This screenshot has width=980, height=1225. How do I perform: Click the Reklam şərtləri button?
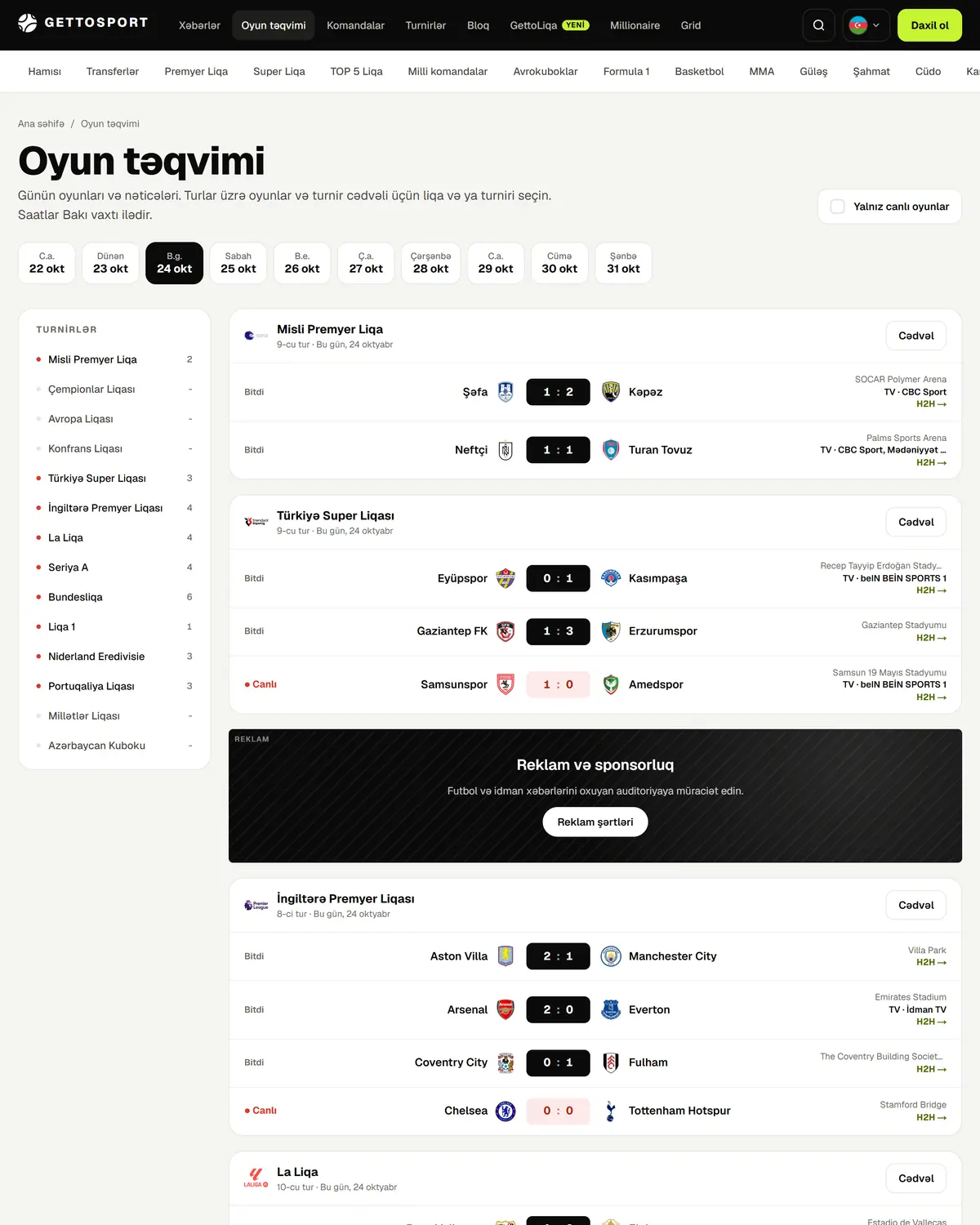point(595,822)
